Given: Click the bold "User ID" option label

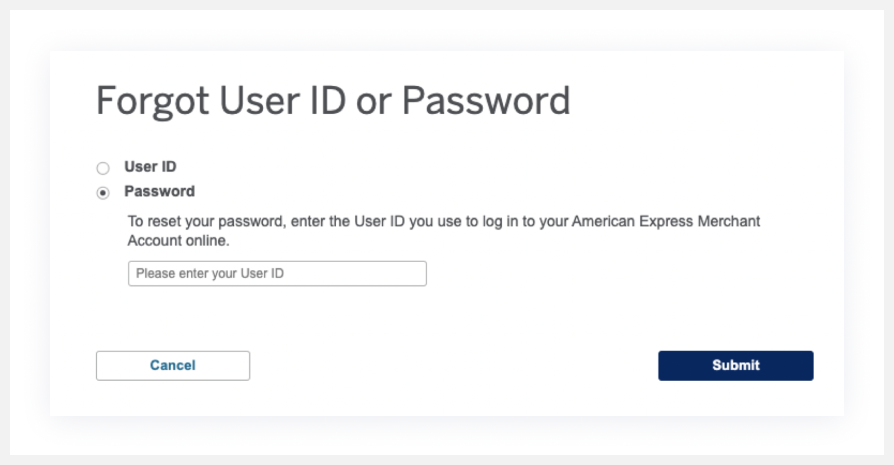Looking at the screenshot, I should pyautogui.click(x=150, y=167).
